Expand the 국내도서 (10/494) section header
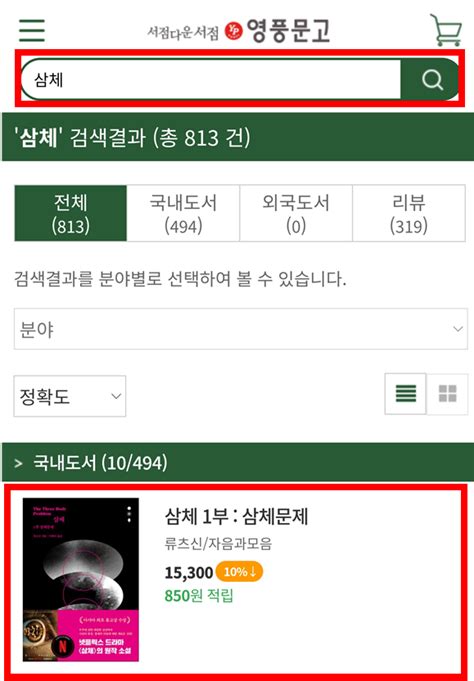Viewport: 474px width, 681px height. (238, 462)
